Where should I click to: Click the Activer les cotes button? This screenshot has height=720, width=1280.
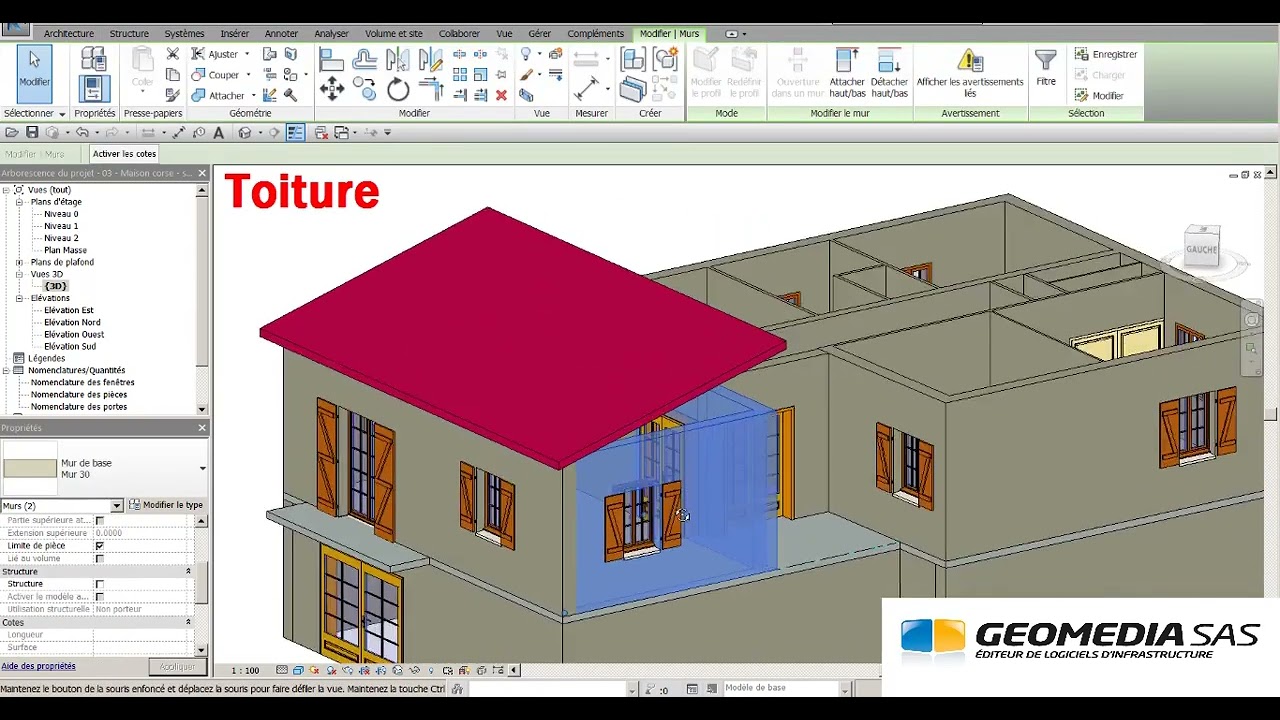pyautogui.click(x=125, y=154)
